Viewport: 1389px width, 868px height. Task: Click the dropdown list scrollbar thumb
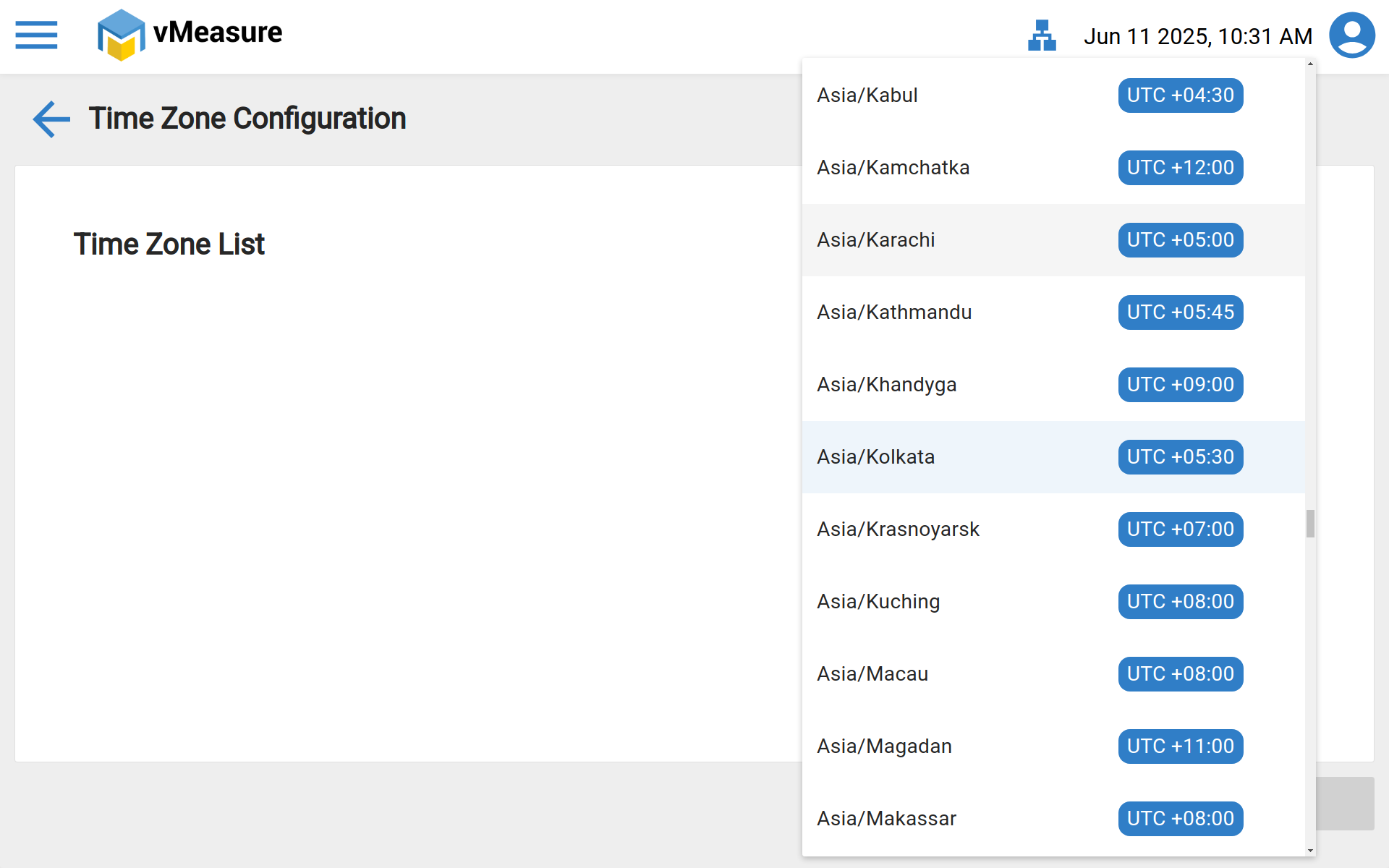click(1310, 524)
